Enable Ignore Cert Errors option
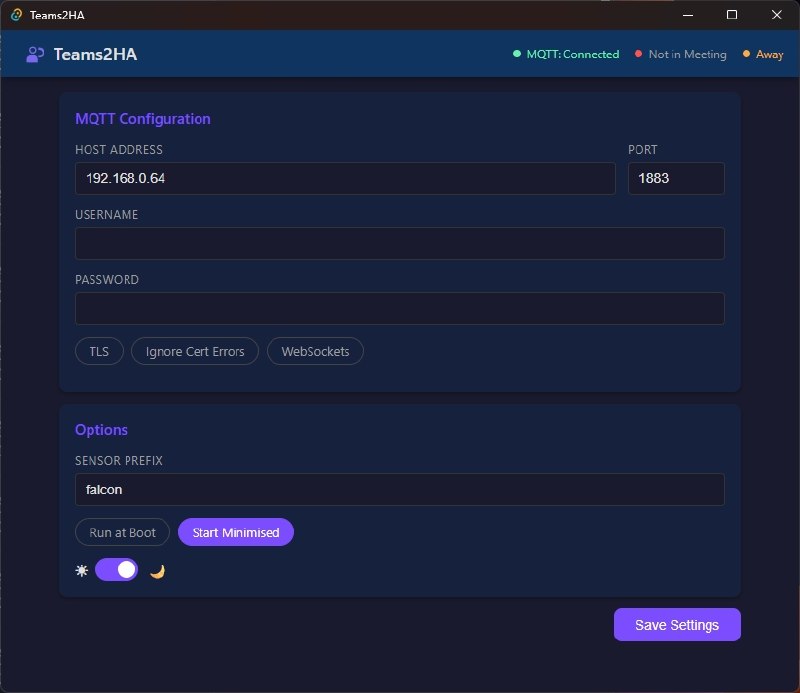 click(195, 351)
